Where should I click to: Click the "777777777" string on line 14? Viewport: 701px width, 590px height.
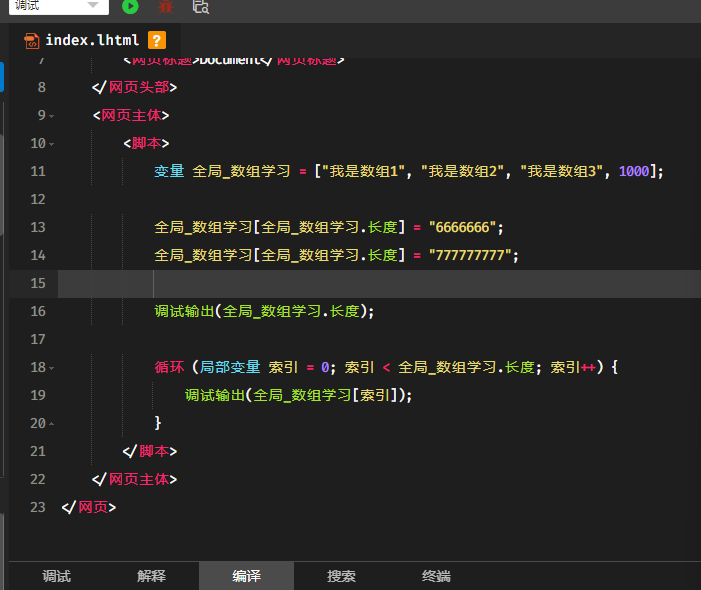coord(470,256)
